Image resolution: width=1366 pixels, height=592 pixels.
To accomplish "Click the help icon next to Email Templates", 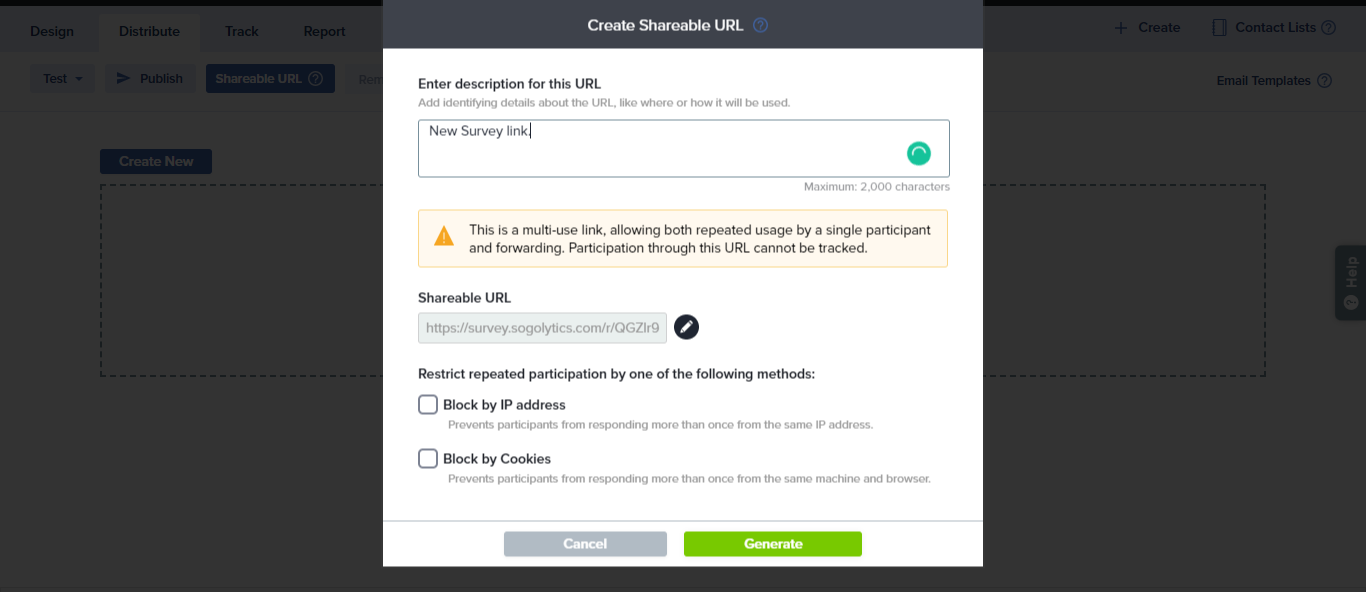I will point(1324,81).
